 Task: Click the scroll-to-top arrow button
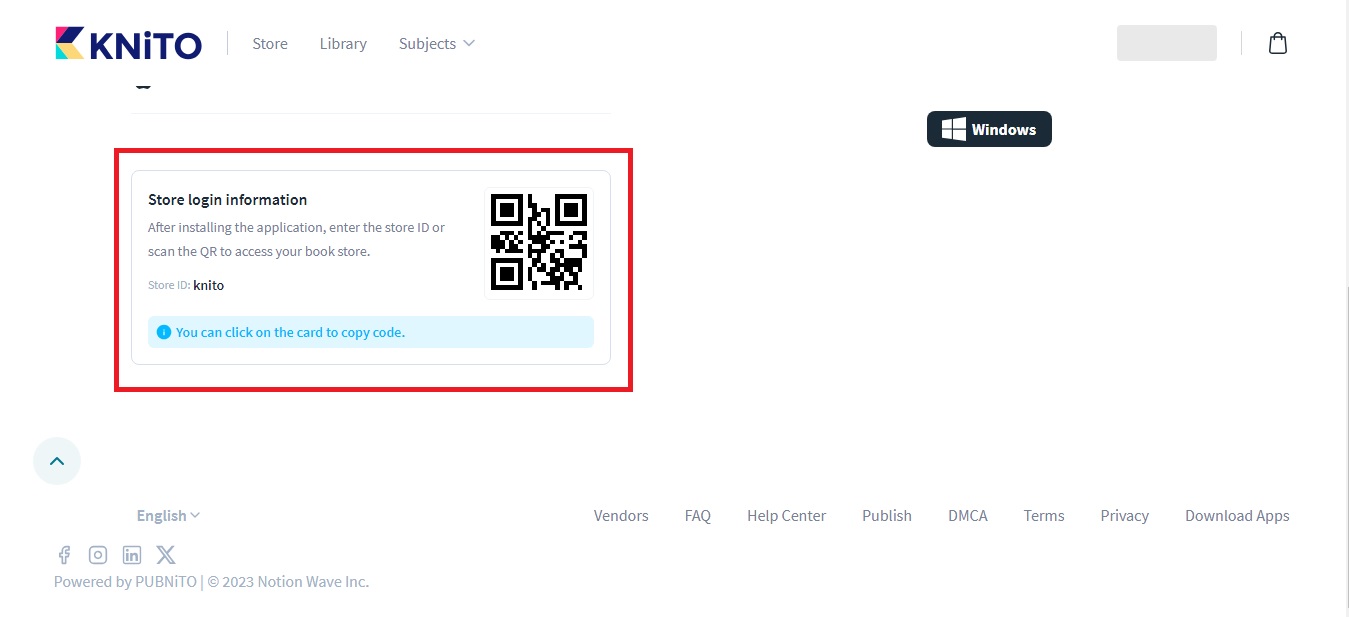[57, 461]
